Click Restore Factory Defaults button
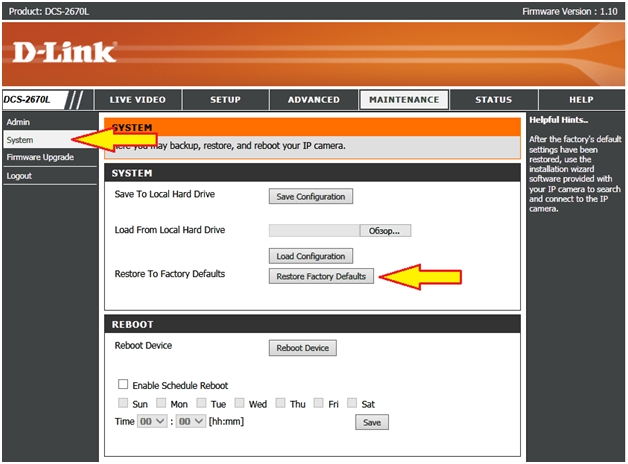The image size is (628, 464). point(321,277)
